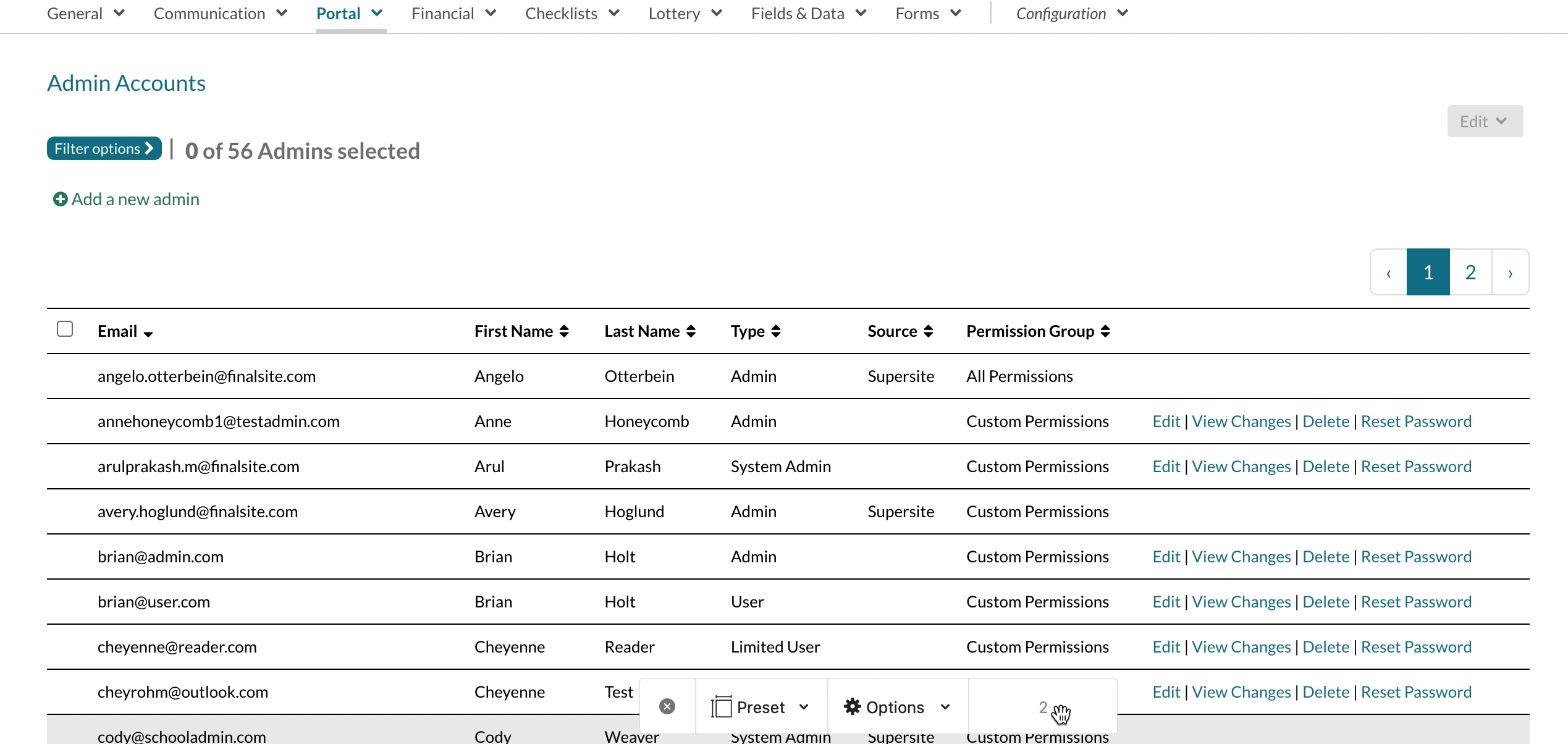Click View Changes for brian@user.com

click(1241, 602)
